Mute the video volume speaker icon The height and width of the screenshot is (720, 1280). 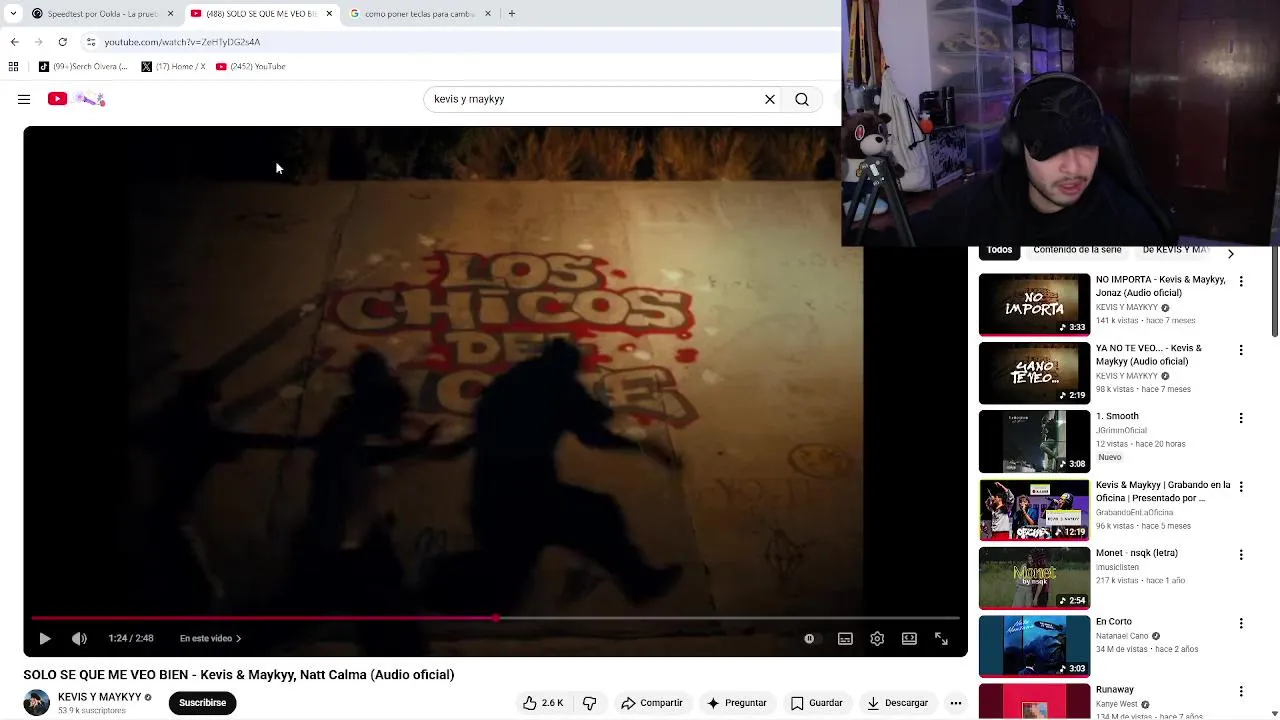[79, 638]
